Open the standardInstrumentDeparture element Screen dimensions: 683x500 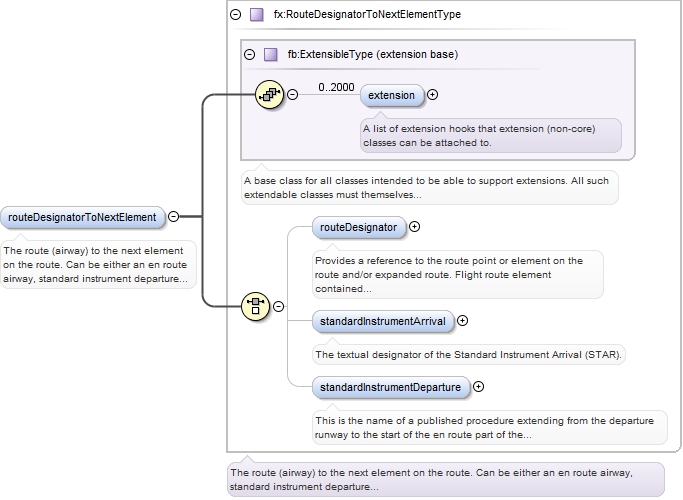[390, 386]
